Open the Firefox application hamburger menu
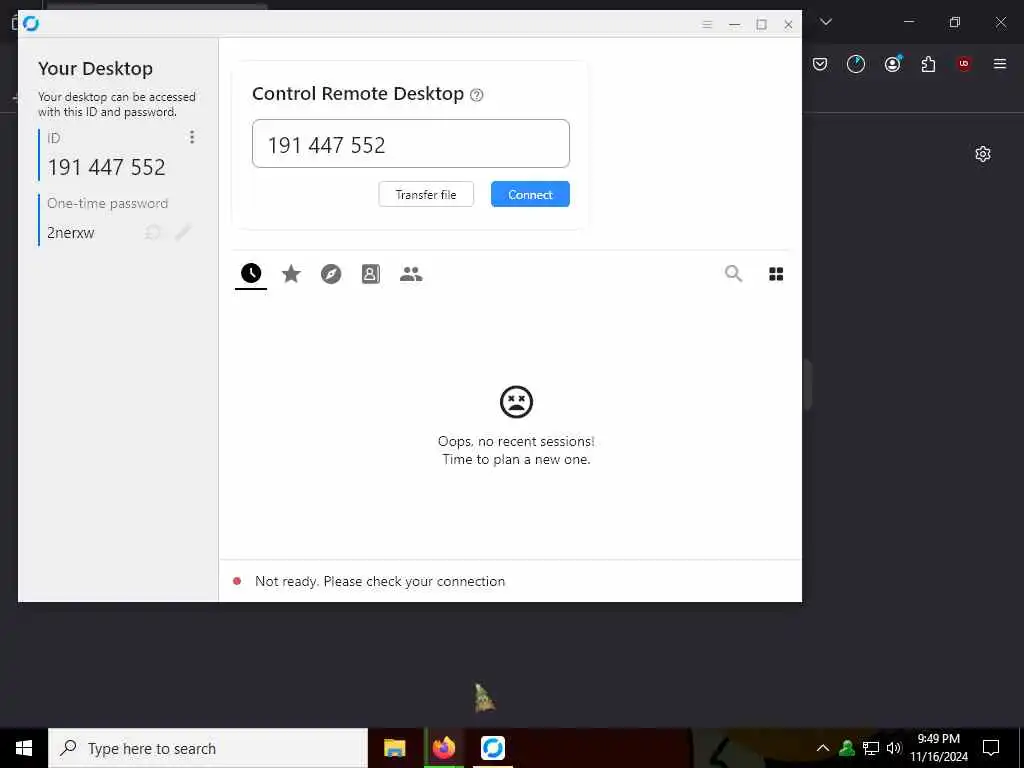 [x=1000, y=63]
